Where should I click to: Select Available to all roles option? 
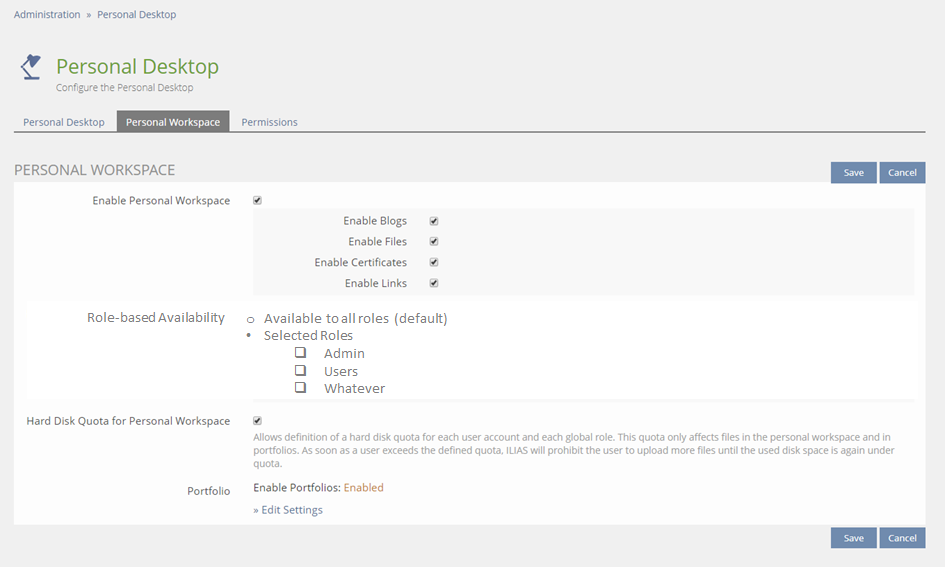point(250,319)
